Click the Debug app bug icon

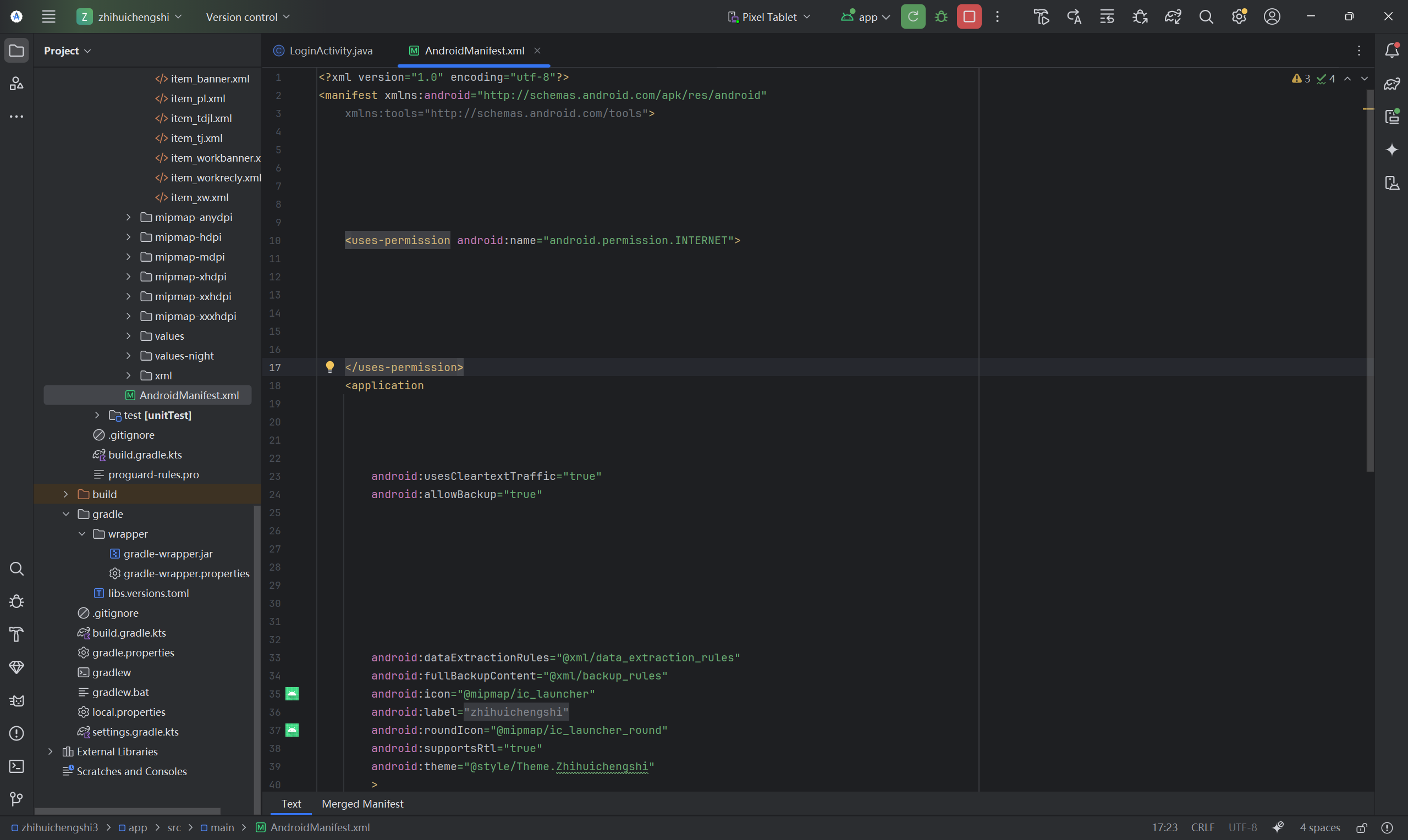[x=941, y=17]
